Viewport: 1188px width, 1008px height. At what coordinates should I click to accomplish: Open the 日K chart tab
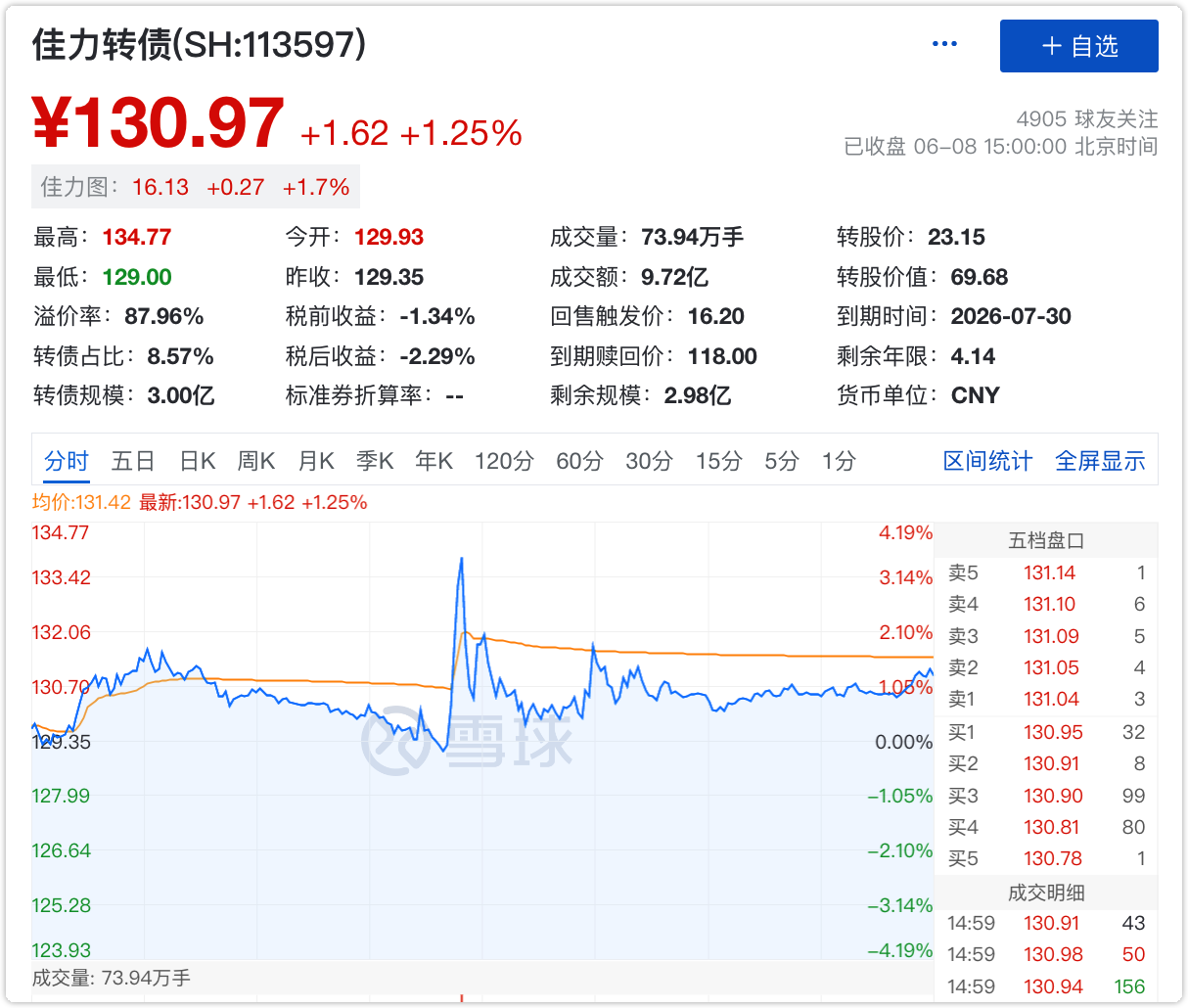coord(197,461)
